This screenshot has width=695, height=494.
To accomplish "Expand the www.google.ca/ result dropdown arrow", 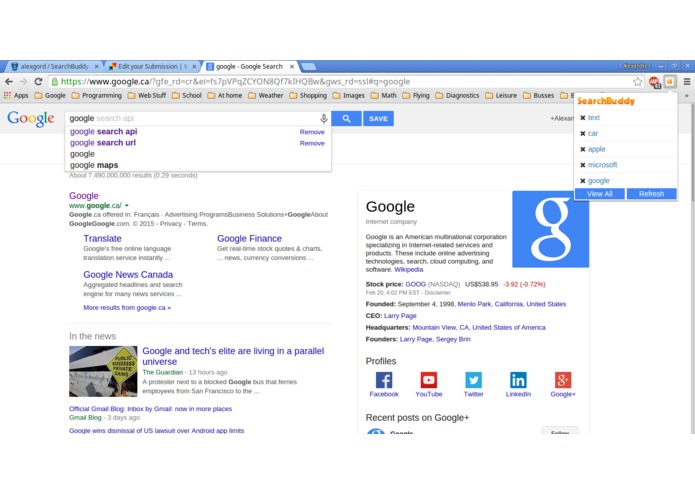I will click(127, 206).
